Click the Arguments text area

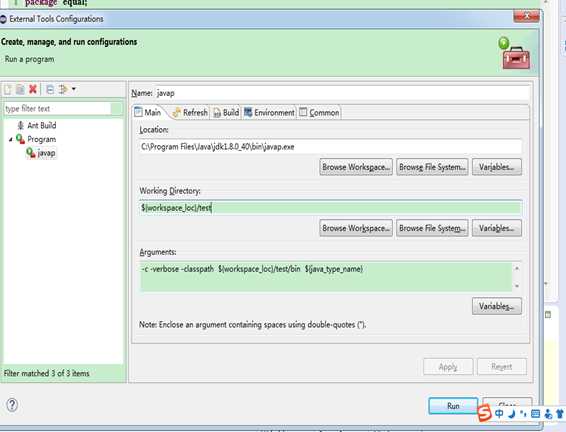(326, 276)
